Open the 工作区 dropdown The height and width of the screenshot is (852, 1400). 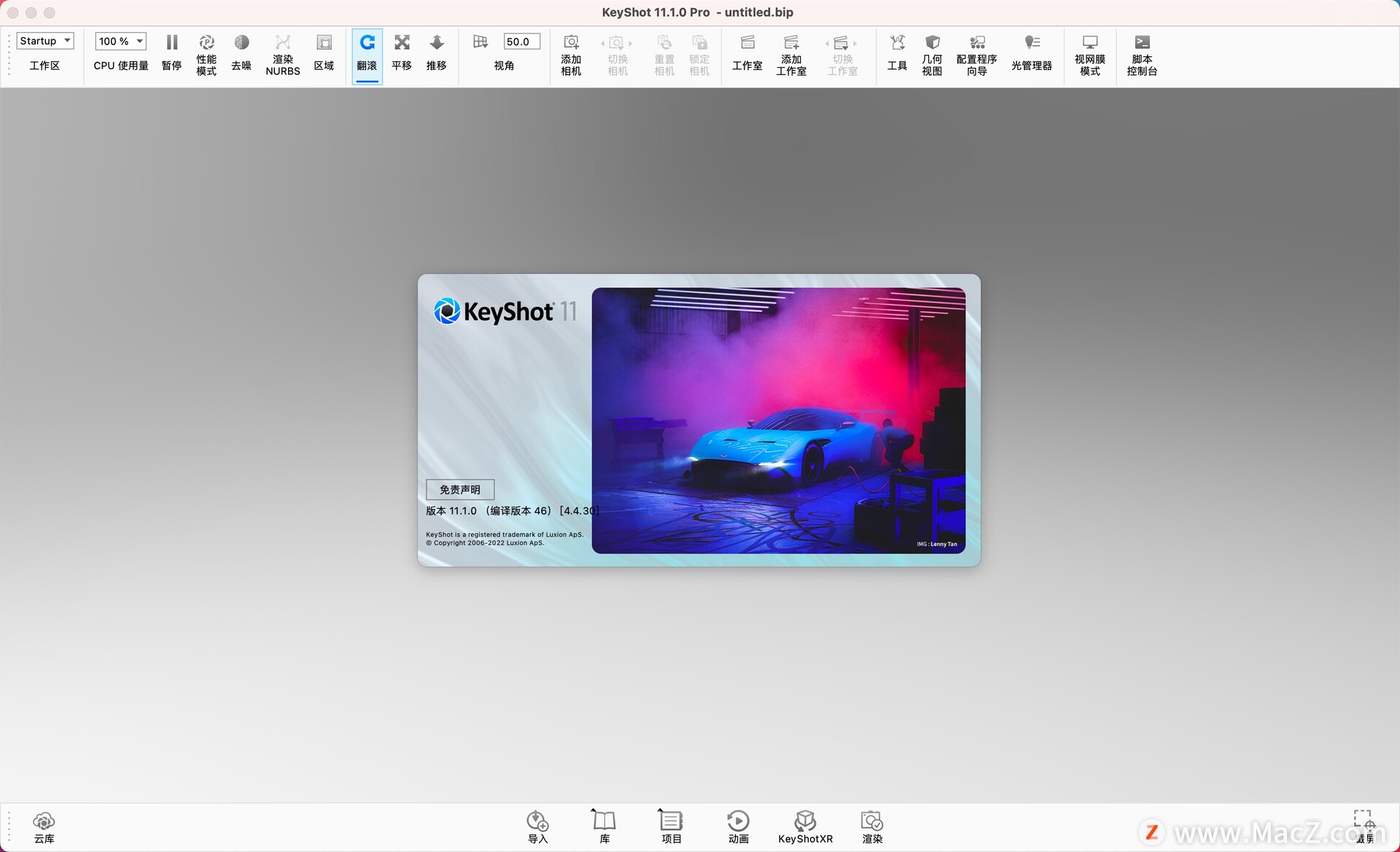45,40
